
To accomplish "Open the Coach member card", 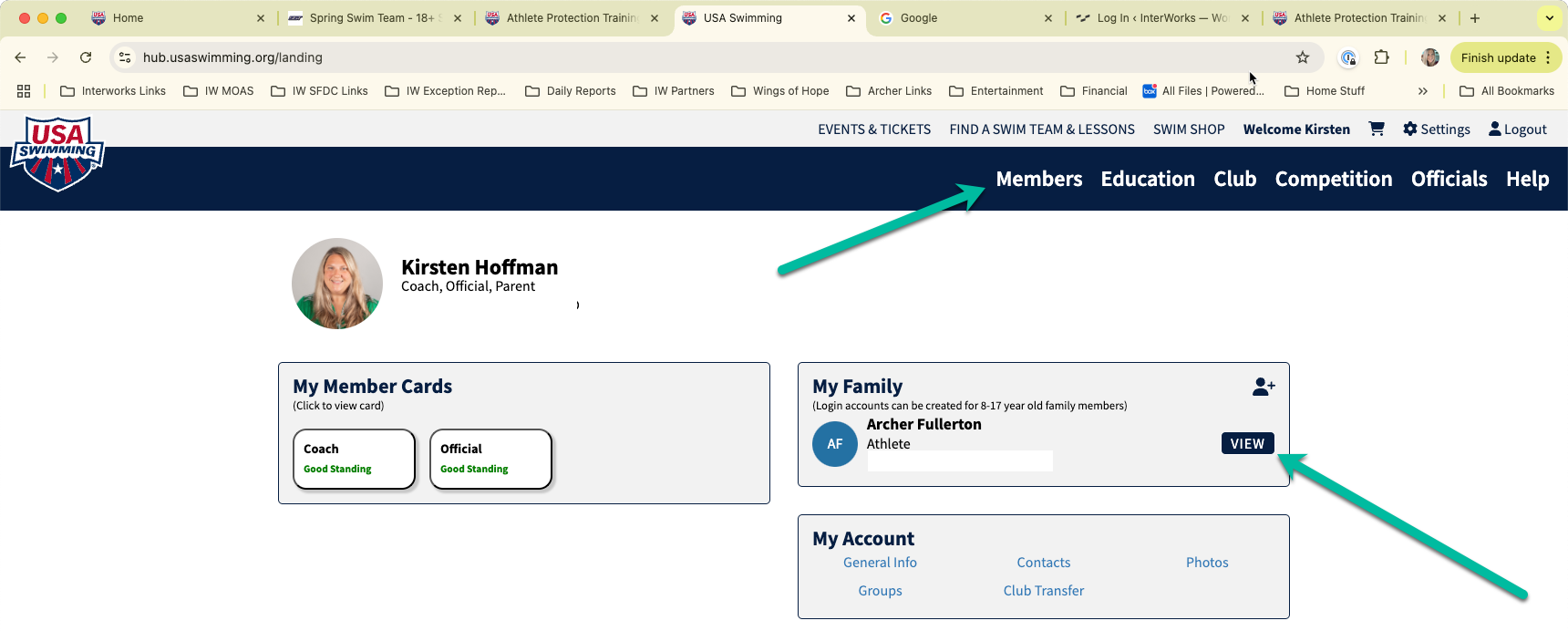I will click(x=354, y=459).
